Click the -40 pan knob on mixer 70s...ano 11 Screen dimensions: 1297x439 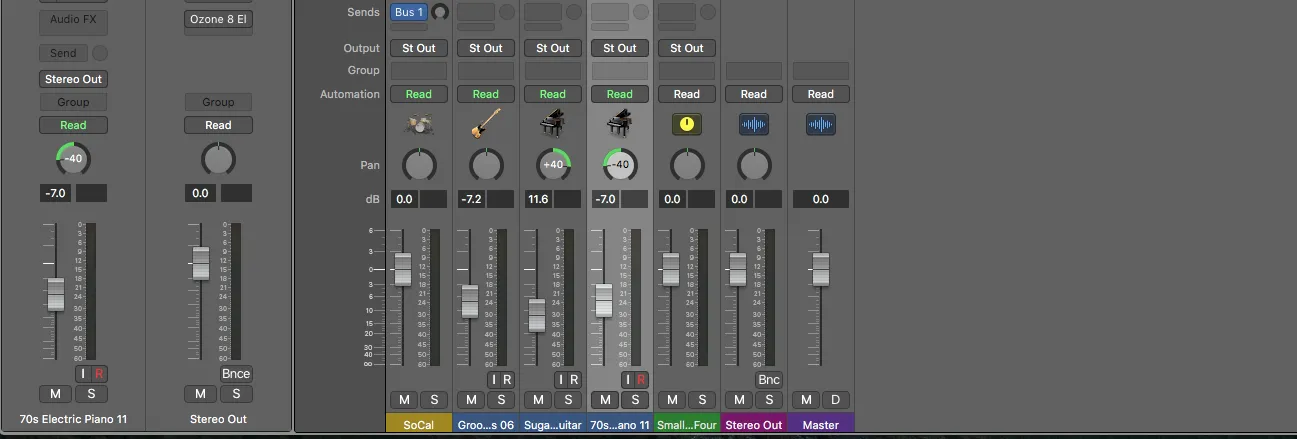pos(620,165)
